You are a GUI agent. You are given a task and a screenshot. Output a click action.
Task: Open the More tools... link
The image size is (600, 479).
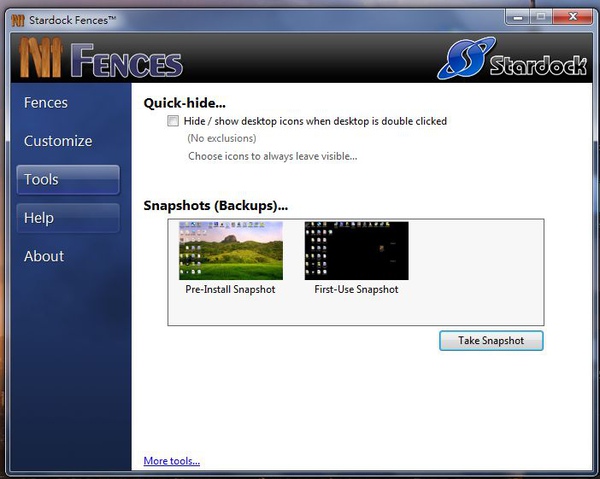(171, 461)
